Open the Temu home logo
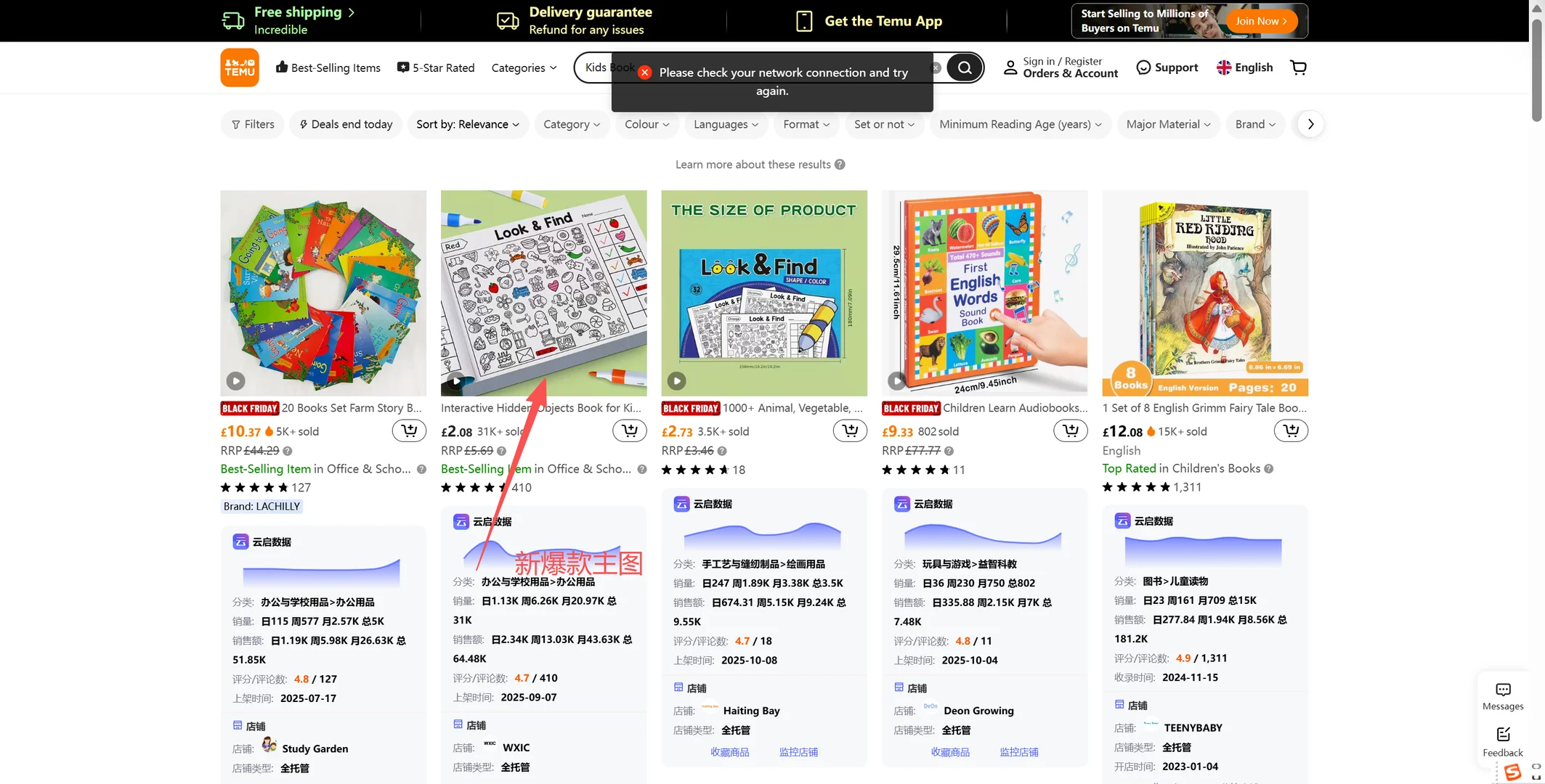The height and width of the screenshot is (784, 1545). [x=240, y=68]
